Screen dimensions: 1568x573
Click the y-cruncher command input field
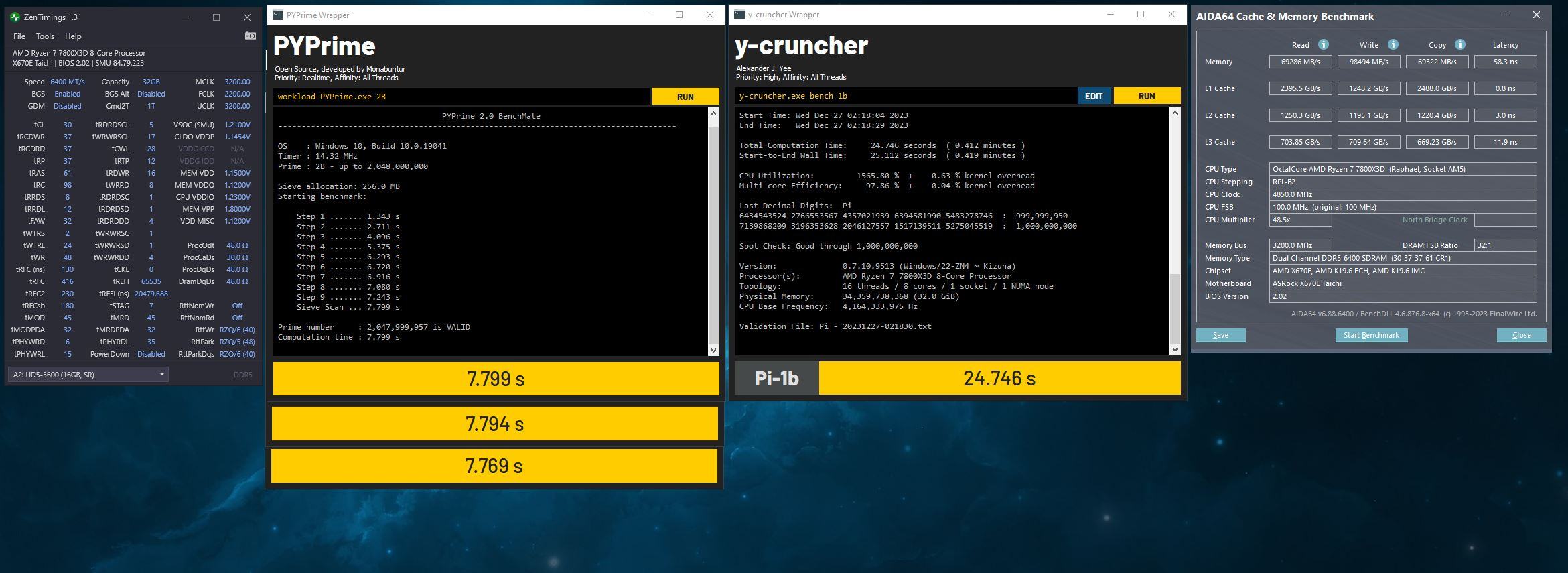click(x=906, y=96)
